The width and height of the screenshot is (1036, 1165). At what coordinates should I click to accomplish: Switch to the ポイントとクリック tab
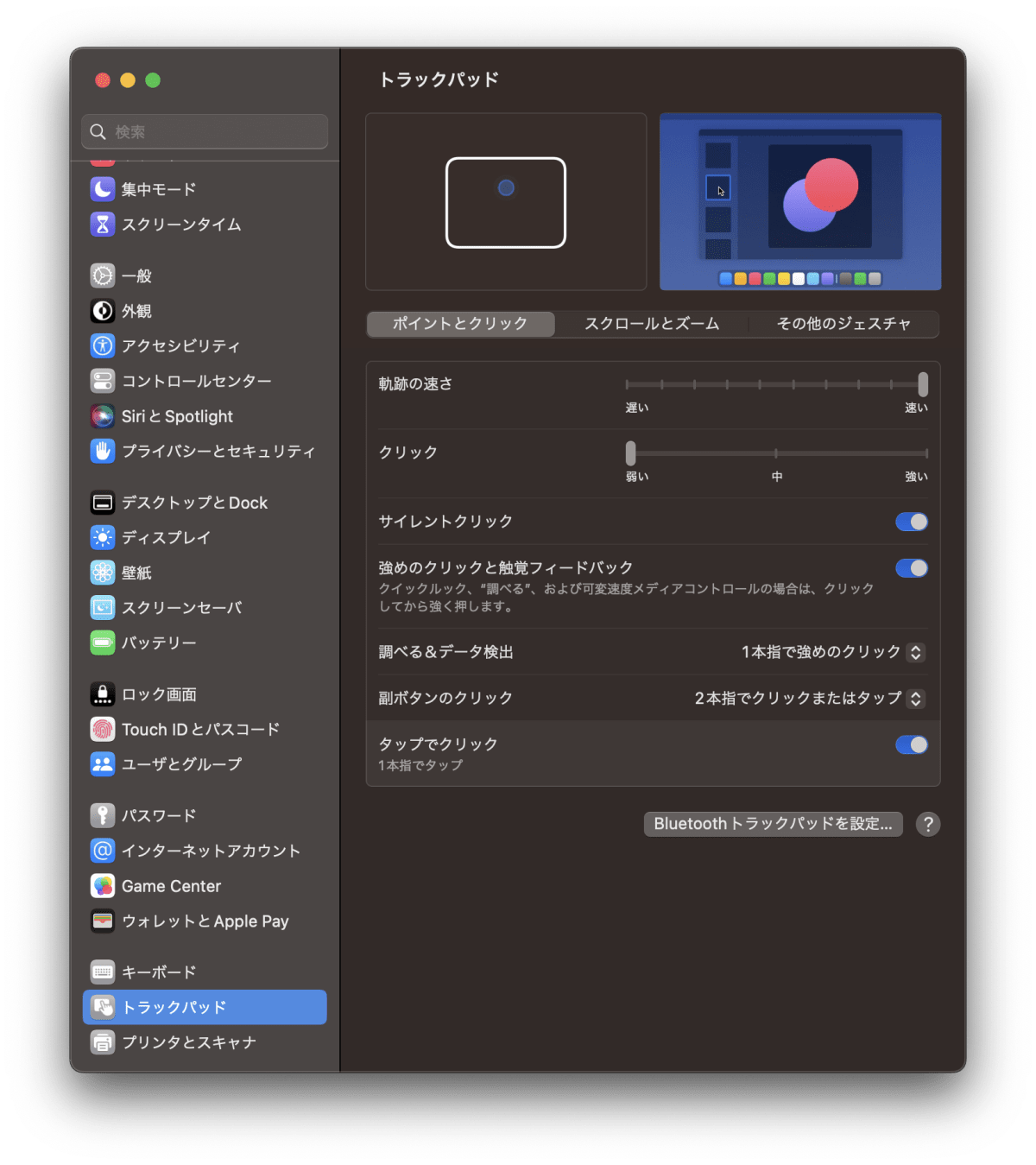(x=461, y=324)
